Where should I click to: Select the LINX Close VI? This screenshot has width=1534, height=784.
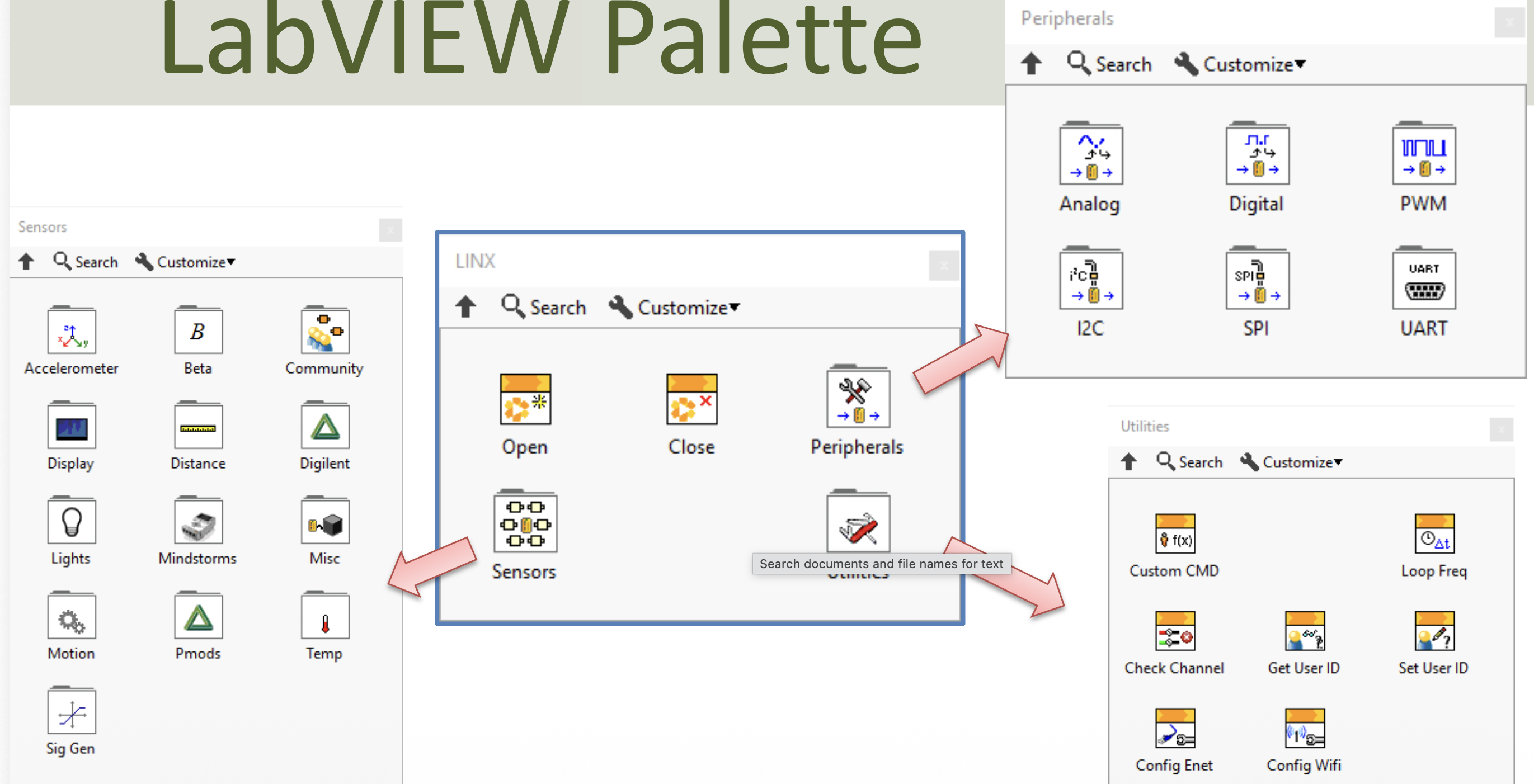point(692,399)
